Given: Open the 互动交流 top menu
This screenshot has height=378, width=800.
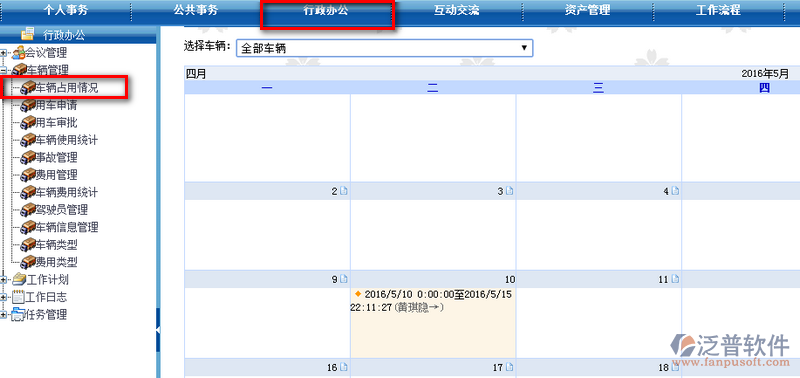Looking at the screenshot, I should point(457,11).
